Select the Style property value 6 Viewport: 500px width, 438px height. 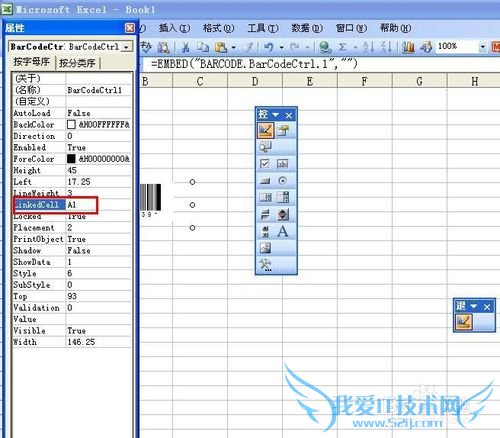[99, 273]
